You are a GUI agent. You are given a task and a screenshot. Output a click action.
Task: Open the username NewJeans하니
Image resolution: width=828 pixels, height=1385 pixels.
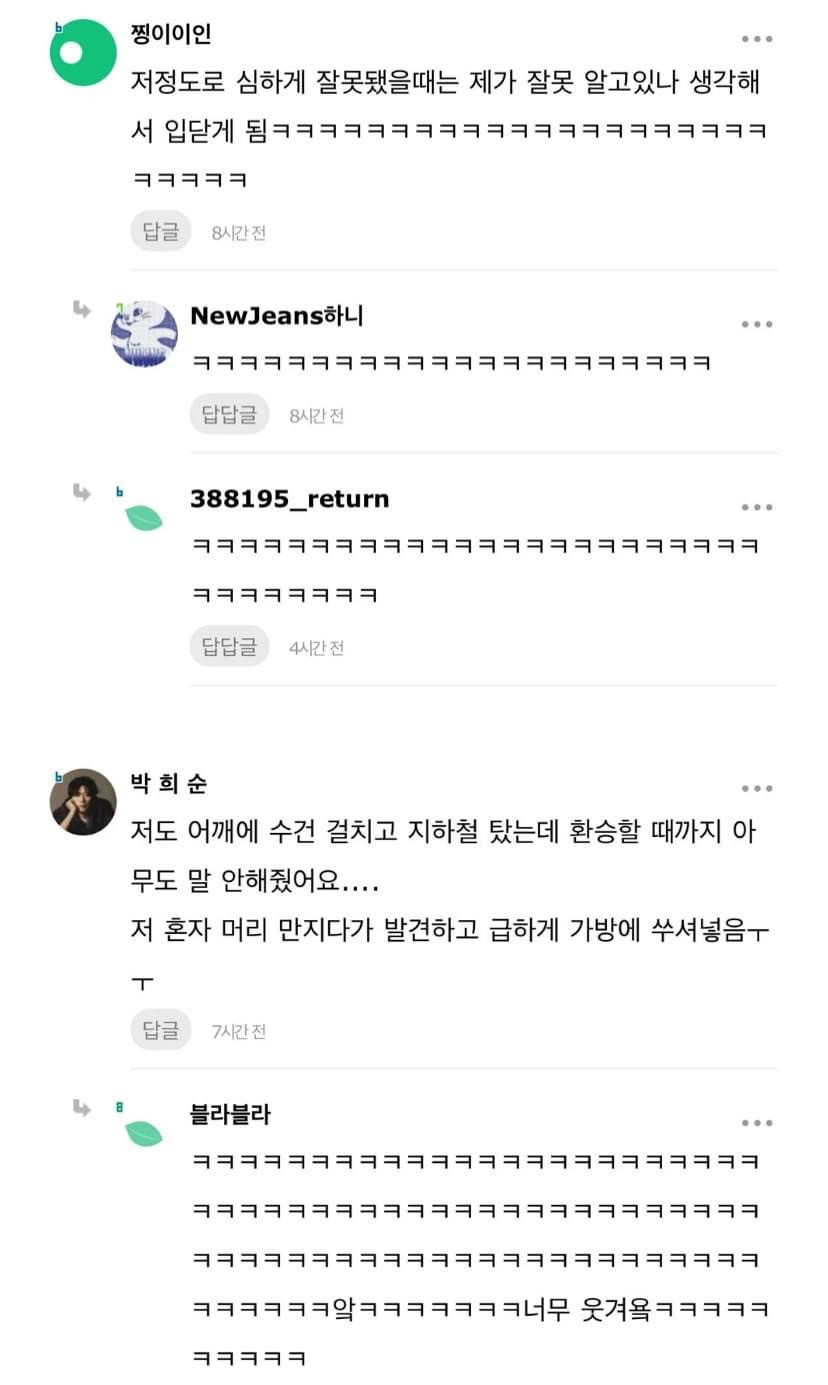(276, 316)
